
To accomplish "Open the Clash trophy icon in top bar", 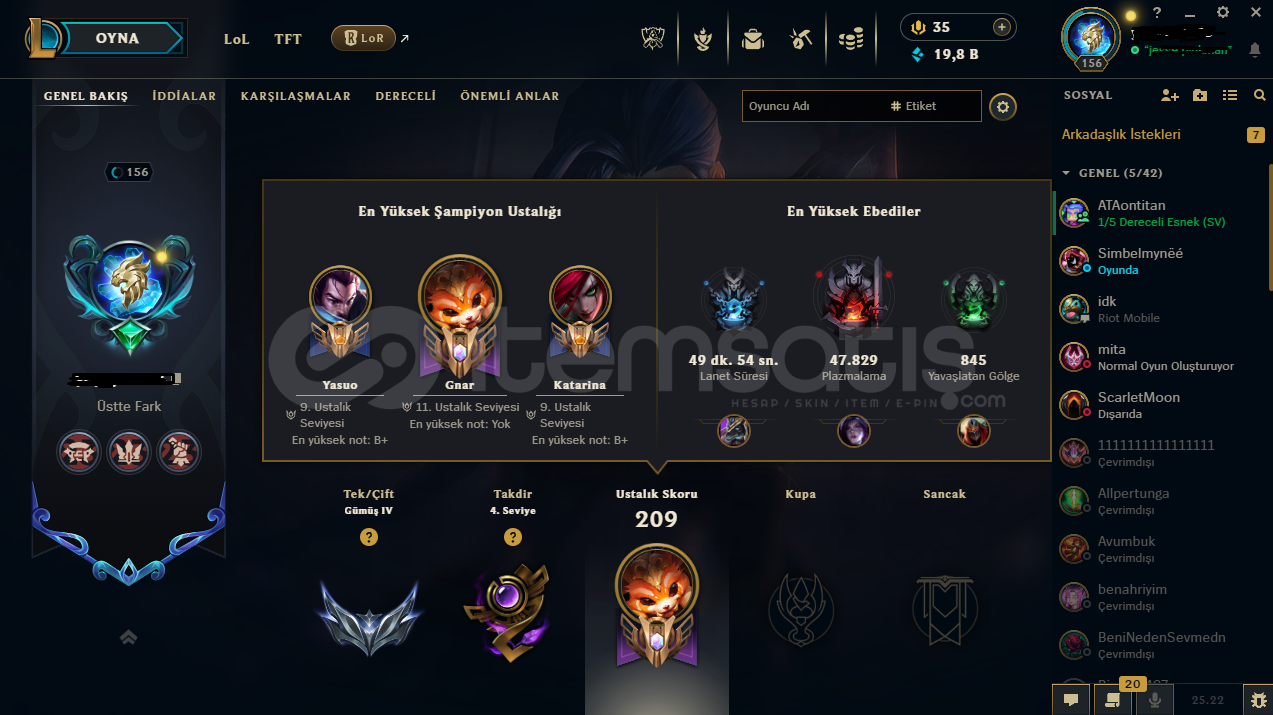I will 653,39.
